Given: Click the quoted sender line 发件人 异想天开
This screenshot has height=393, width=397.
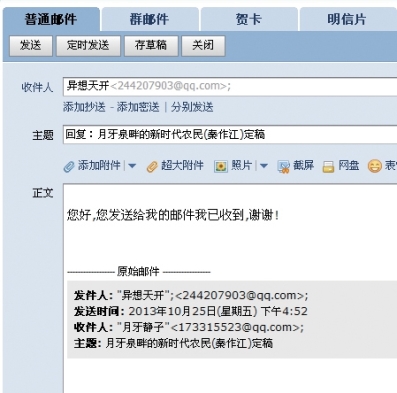Looking at the screenshot, I should [191, 295].
